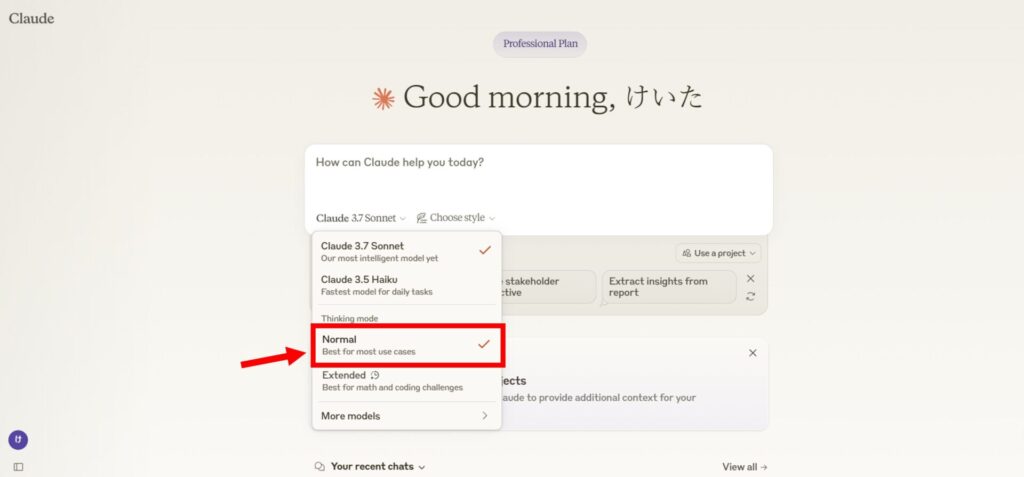Image resolution: width=1024 pixels, height=477 pixels.
Task: Click the Claude logo text
Action: (x=31, y=18)
